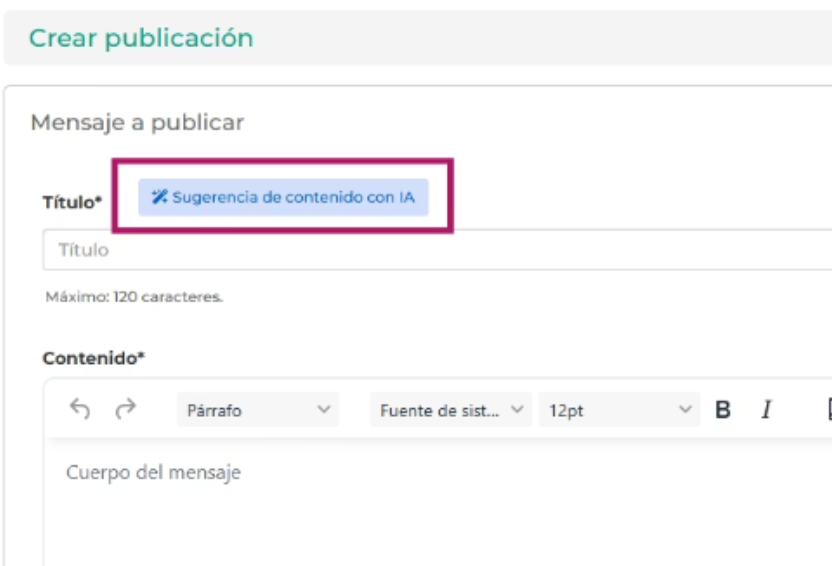Focus the Título input field
832x566 pixels.
[x=437, y=250]
